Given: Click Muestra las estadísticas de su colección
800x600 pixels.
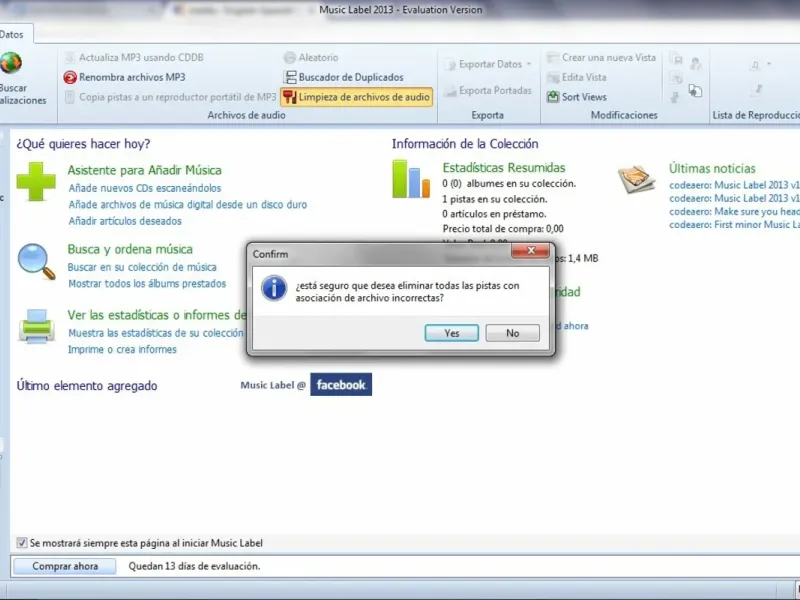Looking at the screenshot, I should click(x=156, y=333).
